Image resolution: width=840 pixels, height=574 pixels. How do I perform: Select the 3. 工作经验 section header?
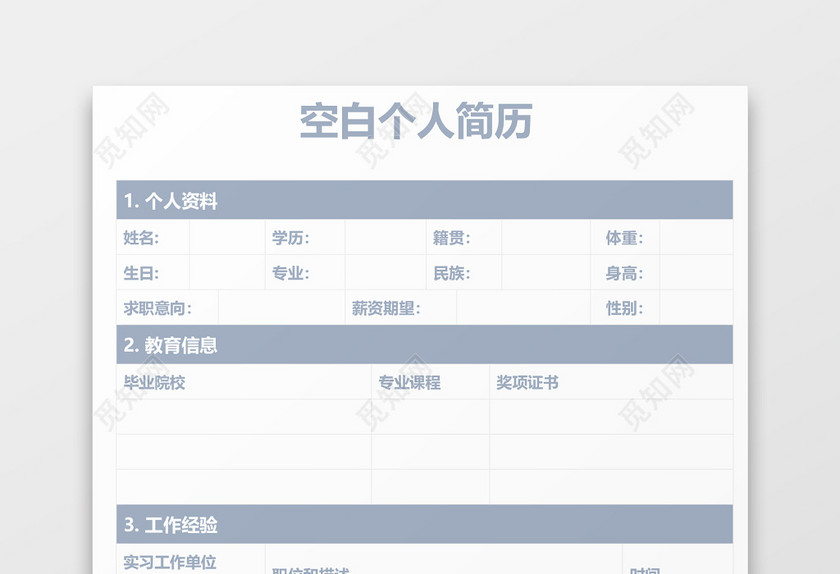(x=424, y=524)
